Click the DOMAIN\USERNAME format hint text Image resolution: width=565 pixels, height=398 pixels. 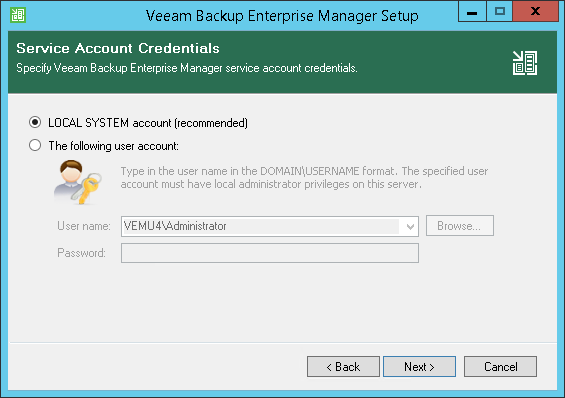click(304, 178)
